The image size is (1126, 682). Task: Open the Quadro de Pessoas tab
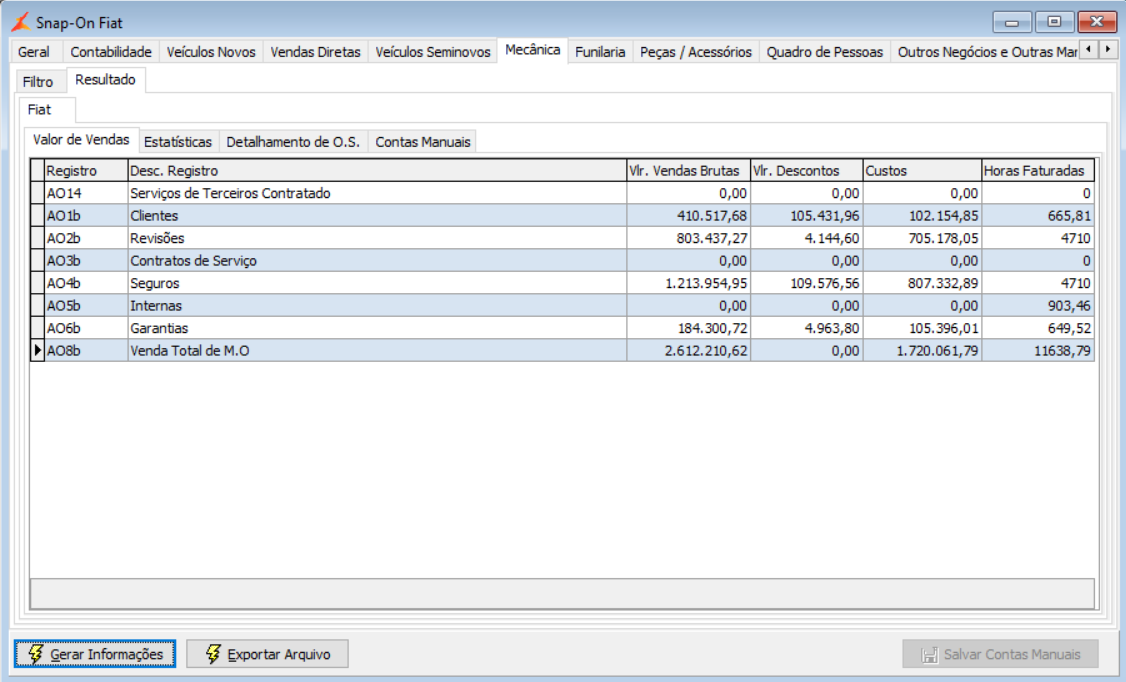coord(824,52)
